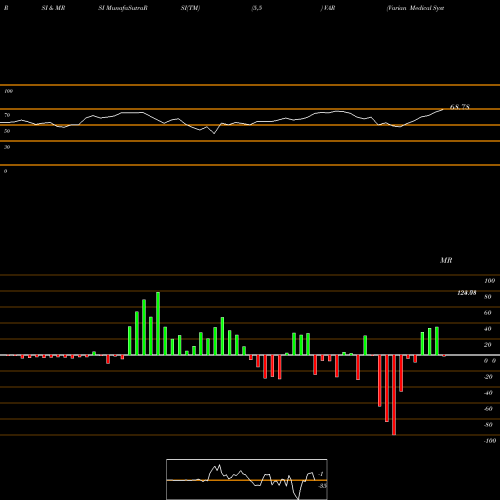Click the ') VAR' ticker text

point(328,8)
